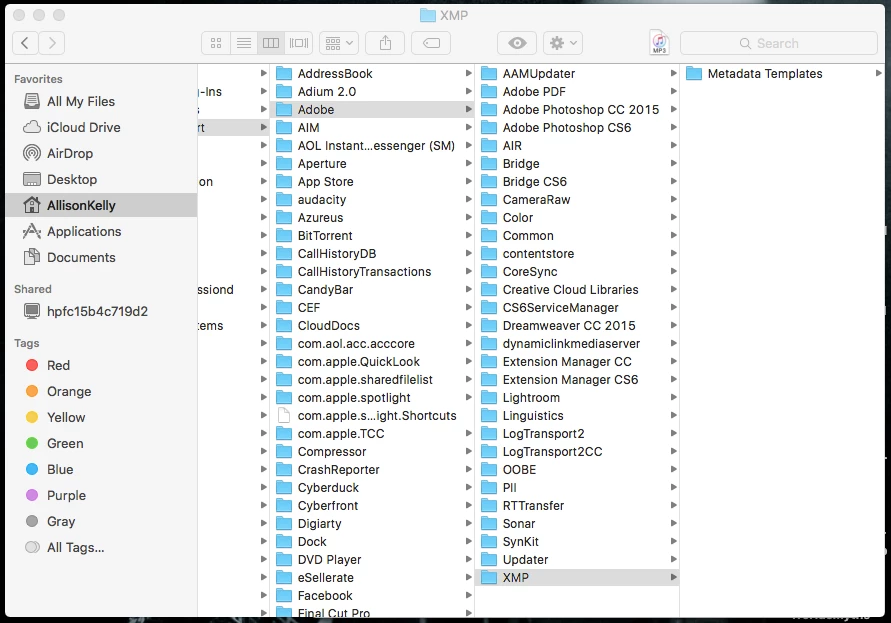891x623 pixels.
Task: Click the MP3 music icon in toolbar
Action: tap(659, 43)
